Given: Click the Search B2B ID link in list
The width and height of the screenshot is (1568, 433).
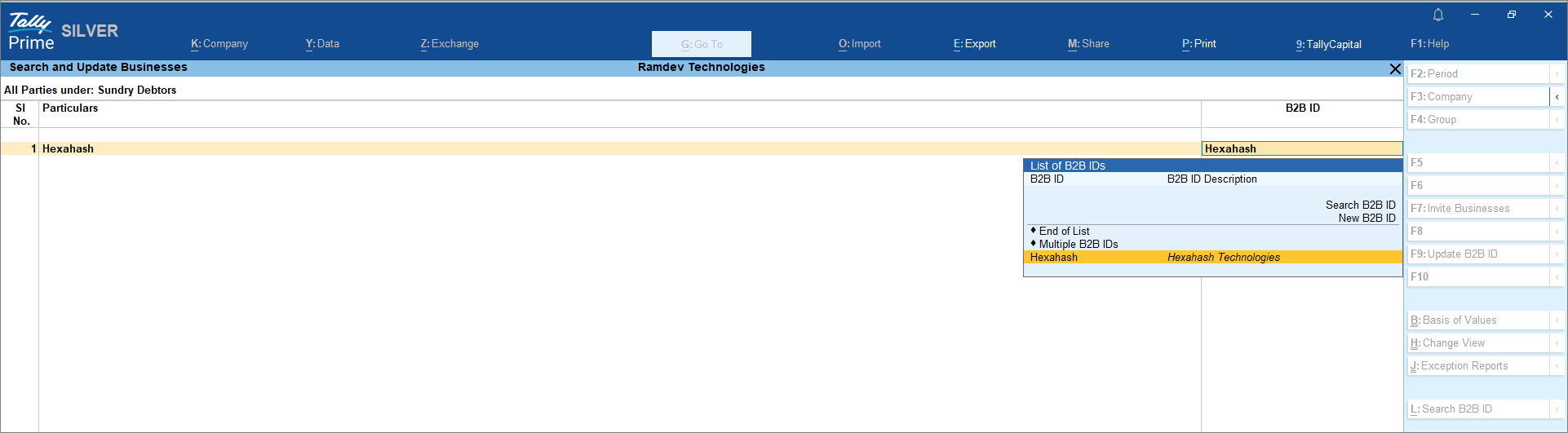Looking at the screenshot, I should 1360,205.
